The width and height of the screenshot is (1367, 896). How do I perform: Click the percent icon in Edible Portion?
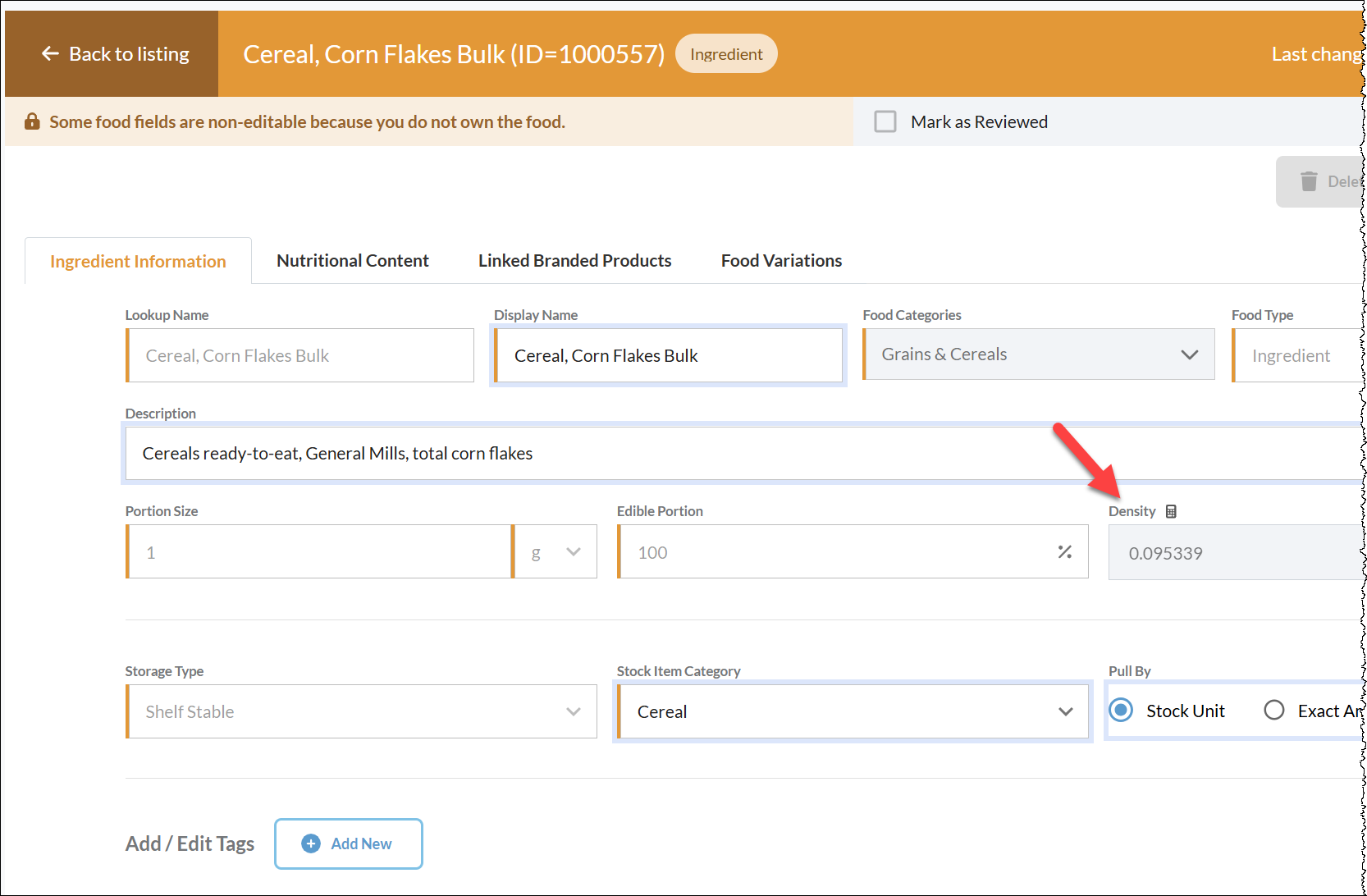(x=1065, y=552)
